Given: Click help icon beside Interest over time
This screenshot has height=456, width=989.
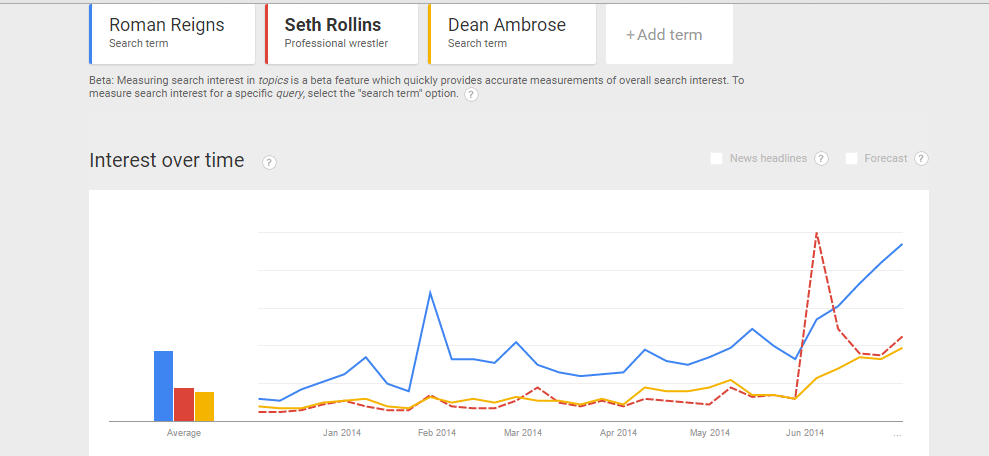Looking at the screenshot, I should click(x=269, y=162).
